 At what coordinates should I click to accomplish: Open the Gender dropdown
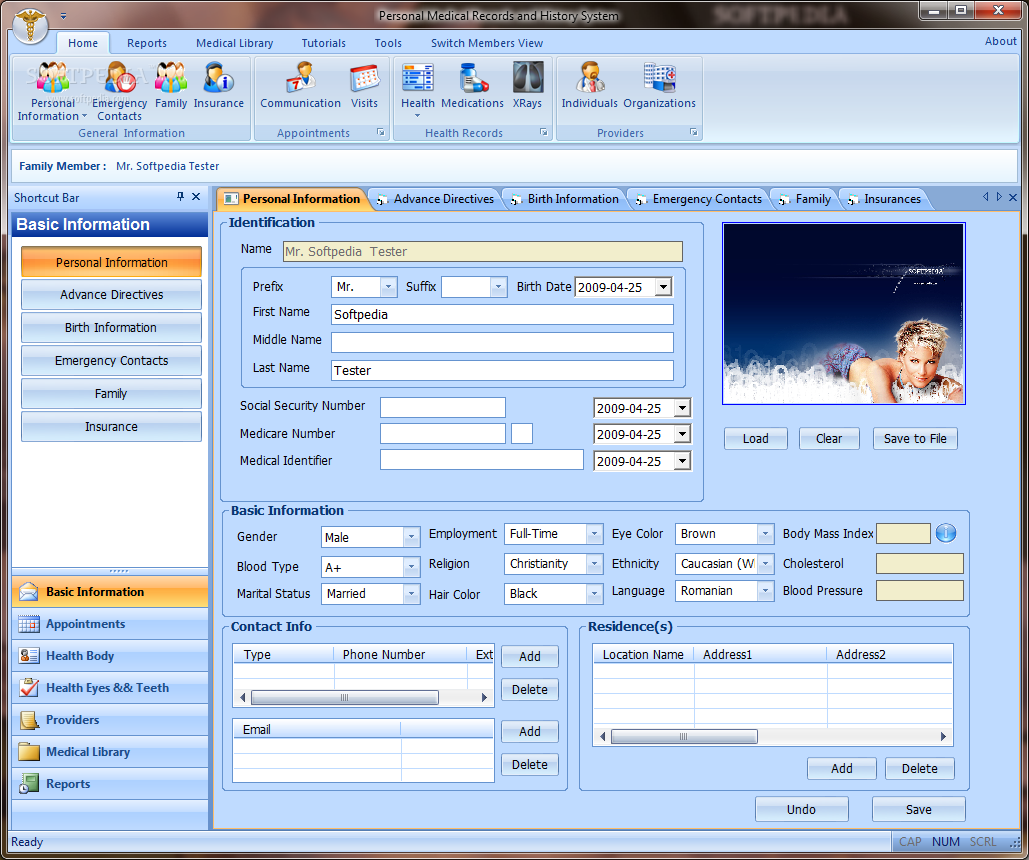click(411, 537)
